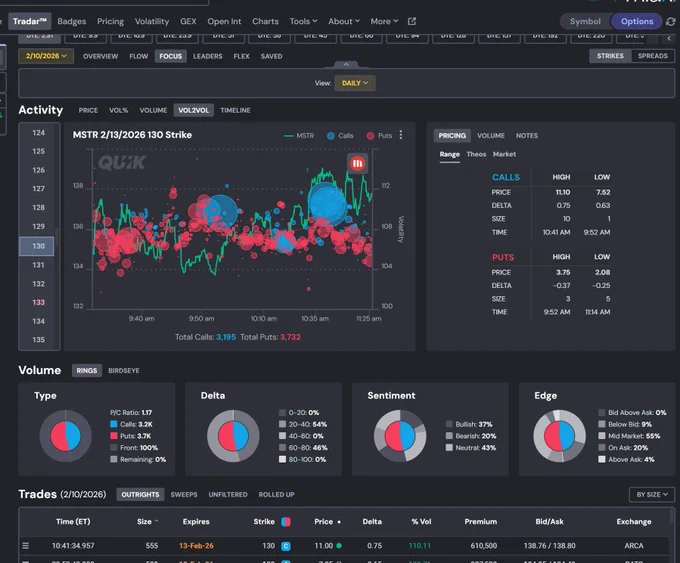The image size is (680, 563).
Task: Expand the Tools menu
Action: tap(303, 21)
